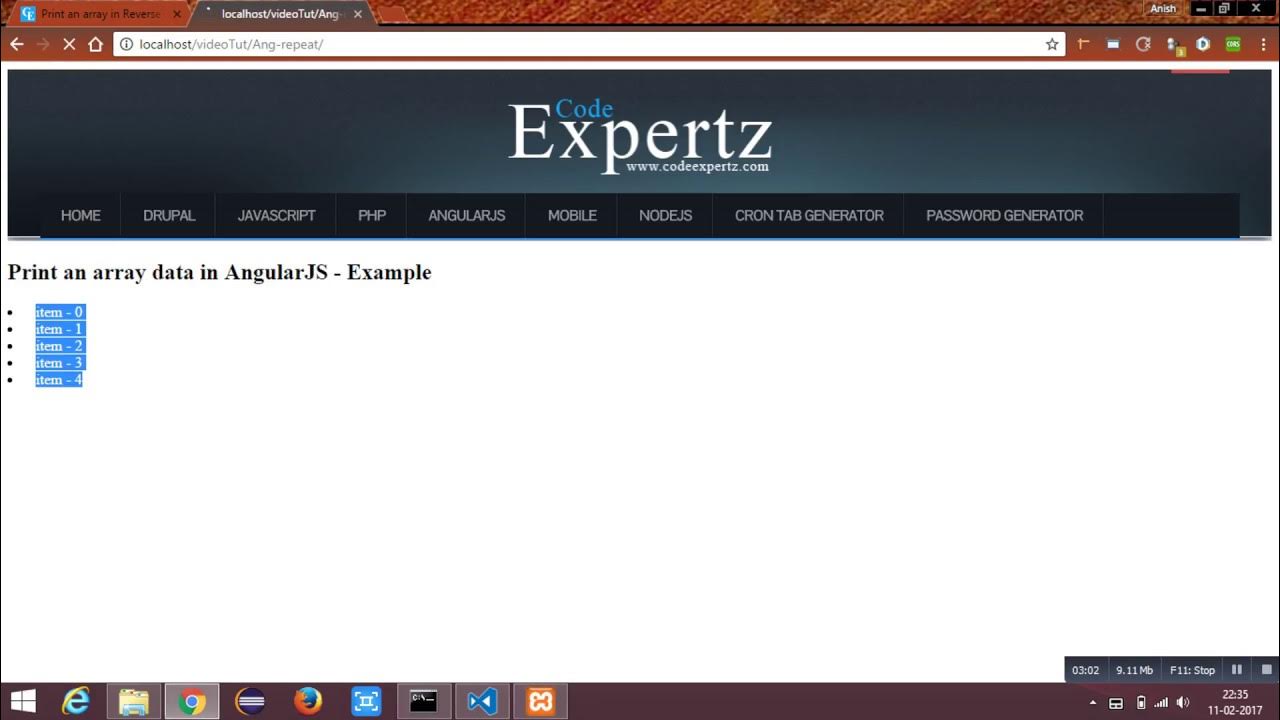The width and height of the screenshot is (1280, 720).
Task: Click the circular reload extension icon
Action: 1143,44
